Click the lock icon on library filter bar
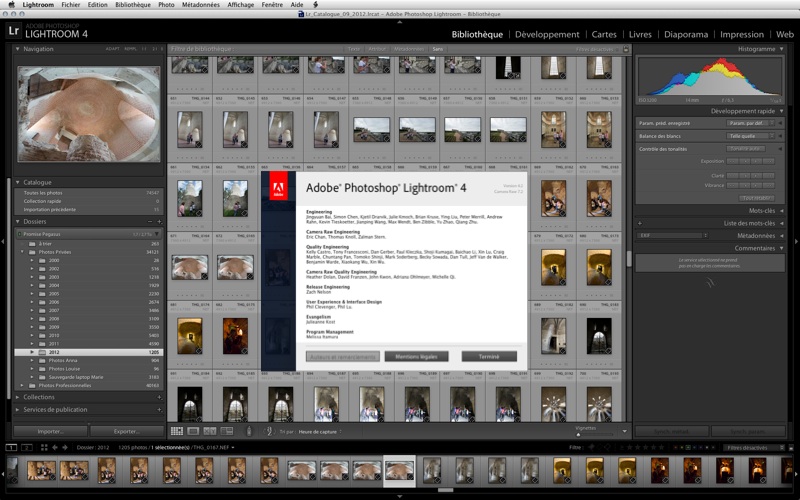 tap(626, 49)
